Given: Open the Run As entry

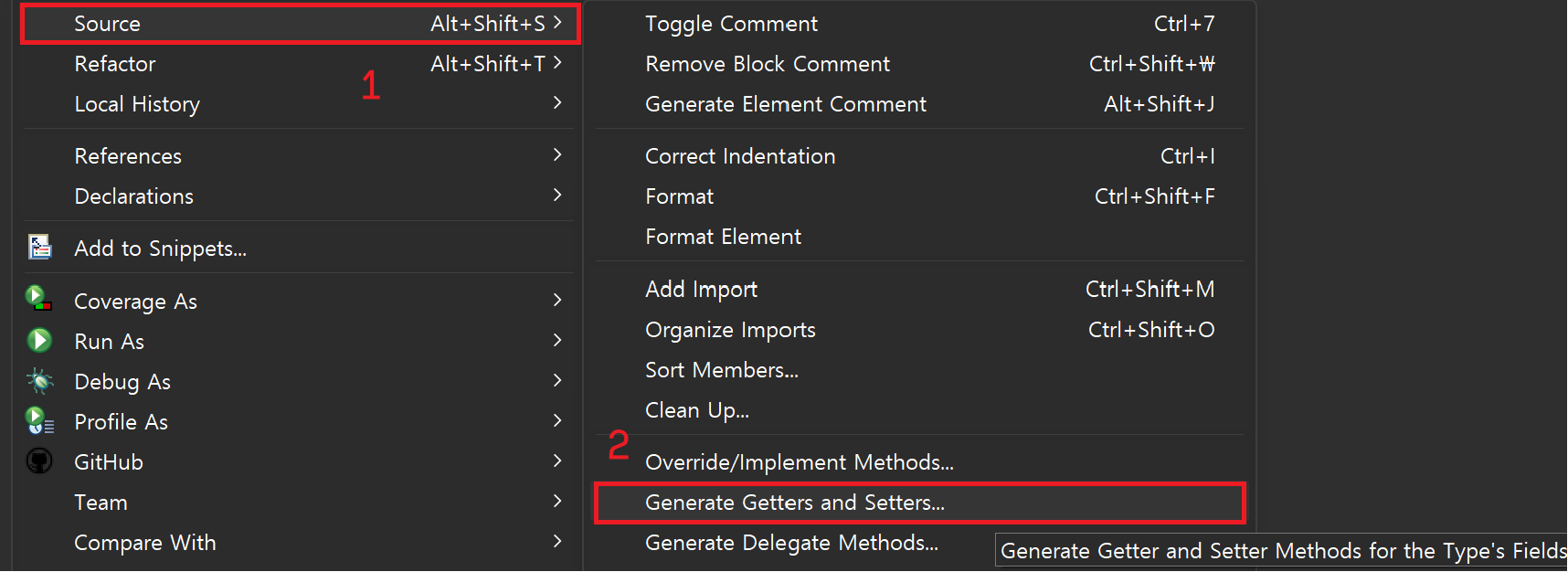Looking at the screenshot, I should pyautogui.click(x=300, y=342).
